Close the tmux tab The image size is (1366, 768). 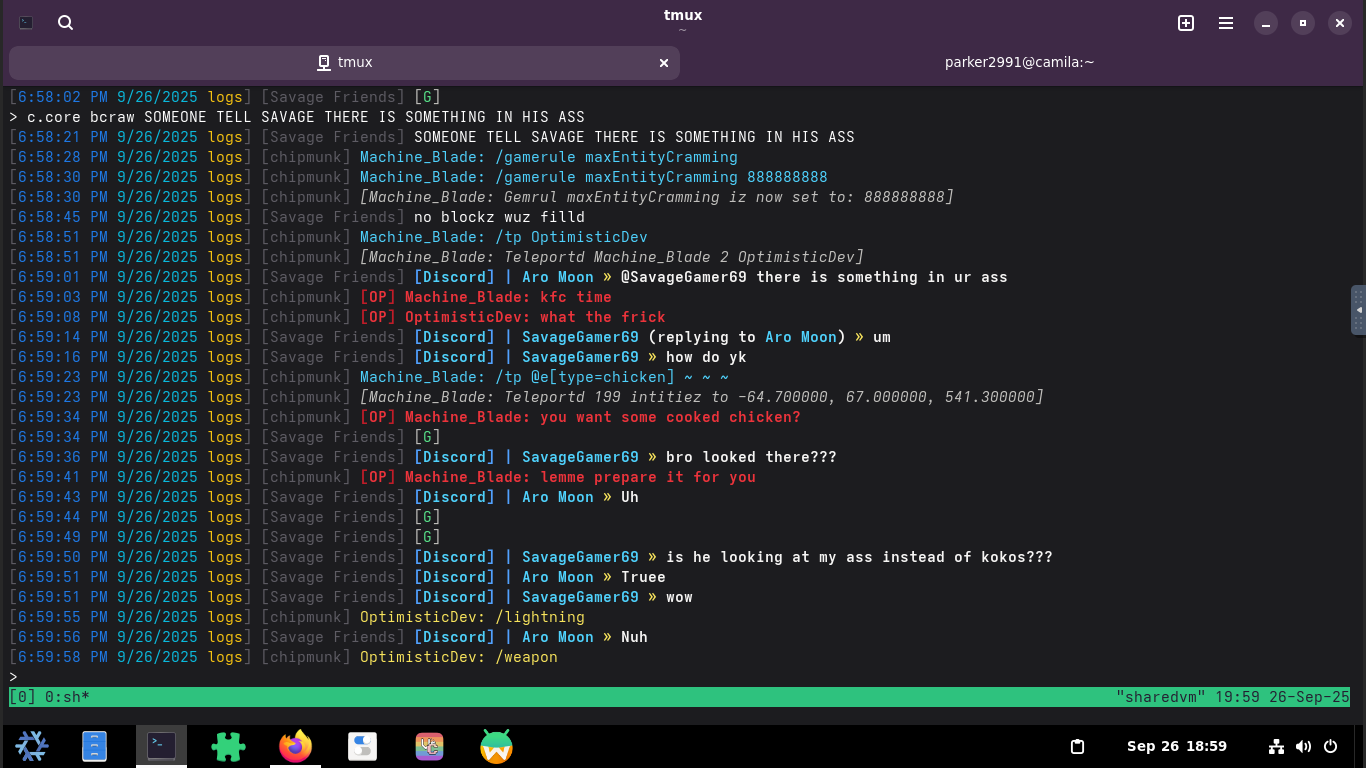coord(664,62)
